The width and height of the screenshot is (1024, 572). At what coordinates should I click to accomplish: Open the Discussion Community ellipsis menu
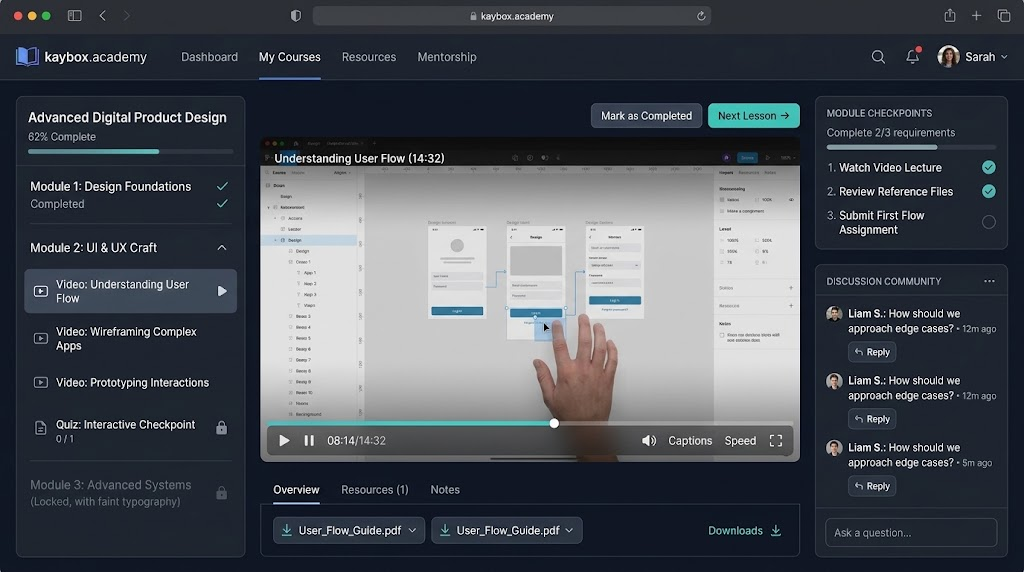(x=989, y=281)
